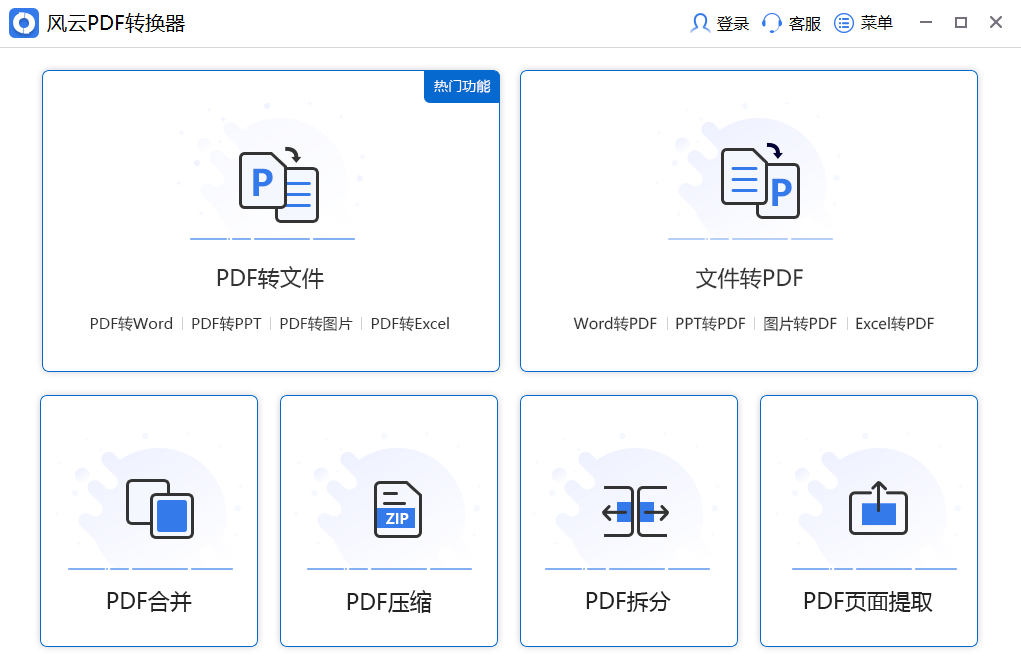The height and width of the screenshot is (670, 1021).
Task: Click the 风云PDF转换器 app logo
Action: [24, 23]
